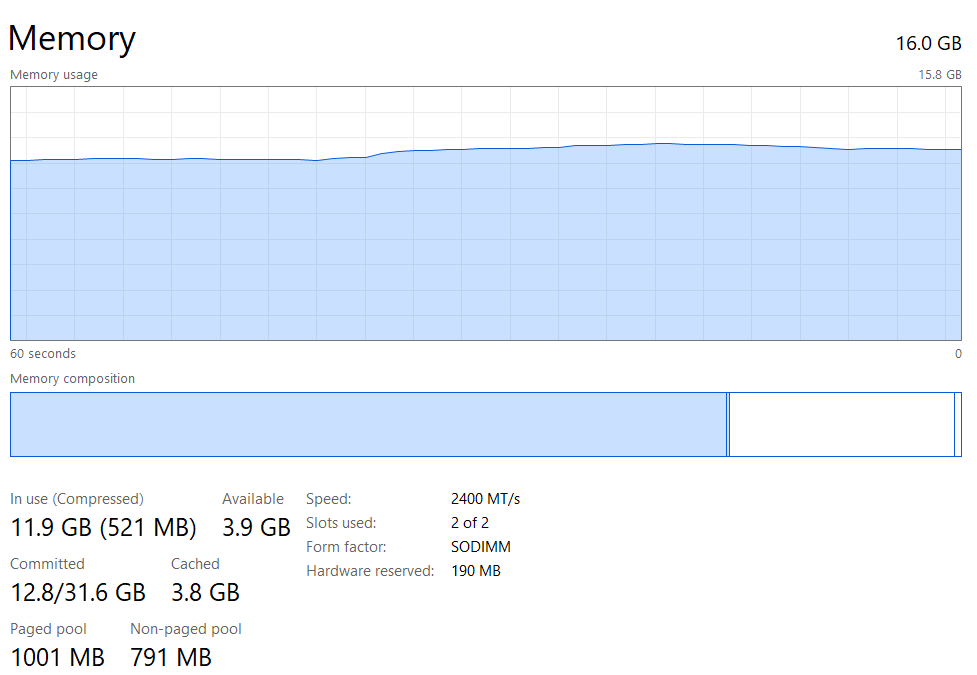Click the Memory heading title
Image resolution: width=977 pixels, height=675 pixels.
tap(72, 38)
